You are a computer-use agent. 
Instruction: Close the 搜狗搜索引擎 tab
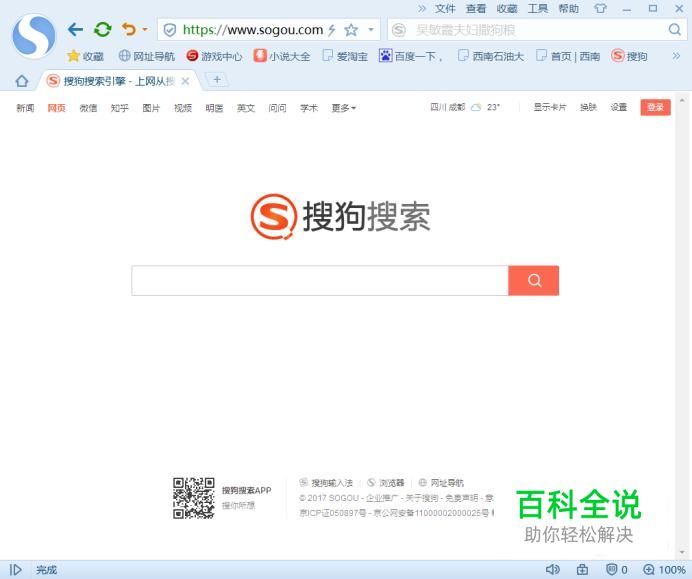[x=185, y=81]
